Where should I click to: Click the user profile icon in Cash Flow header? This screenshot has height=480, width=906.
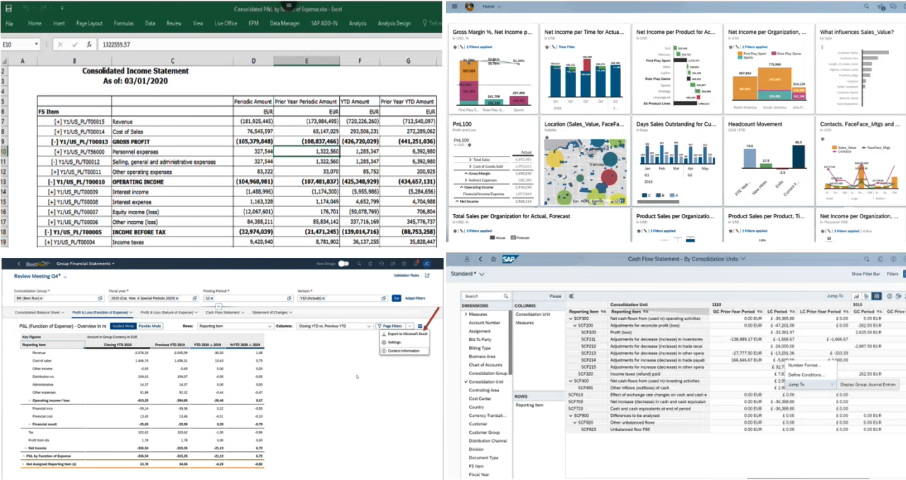(x=466, y=259)
